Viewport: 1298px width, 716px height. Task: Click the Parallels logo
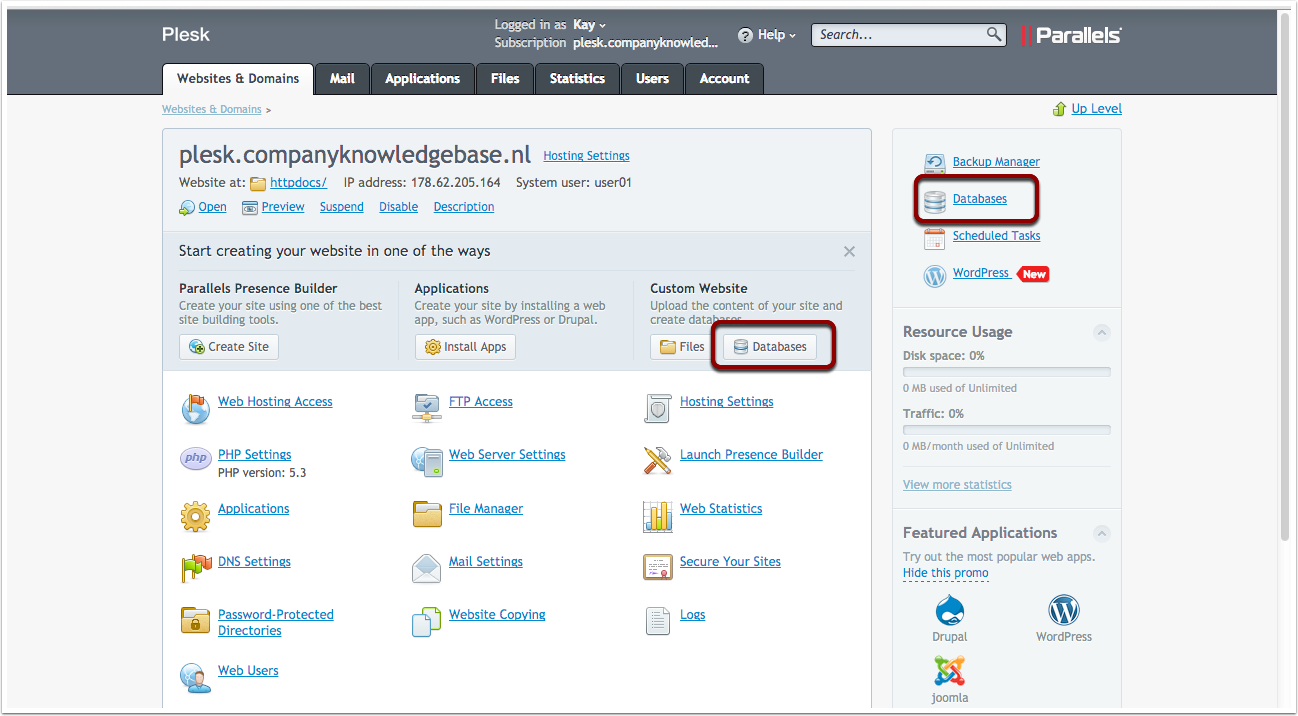pos(1071,35)
